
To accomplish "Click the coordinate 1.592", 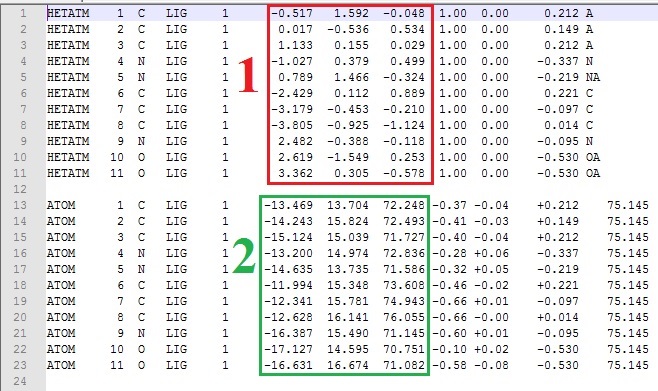I will [351, 13].
